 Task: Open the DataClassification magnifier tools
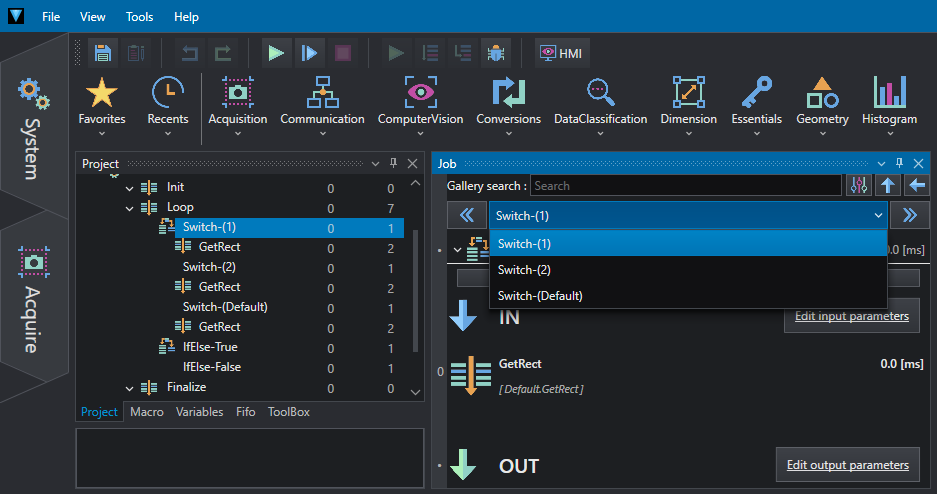point(601,107)
